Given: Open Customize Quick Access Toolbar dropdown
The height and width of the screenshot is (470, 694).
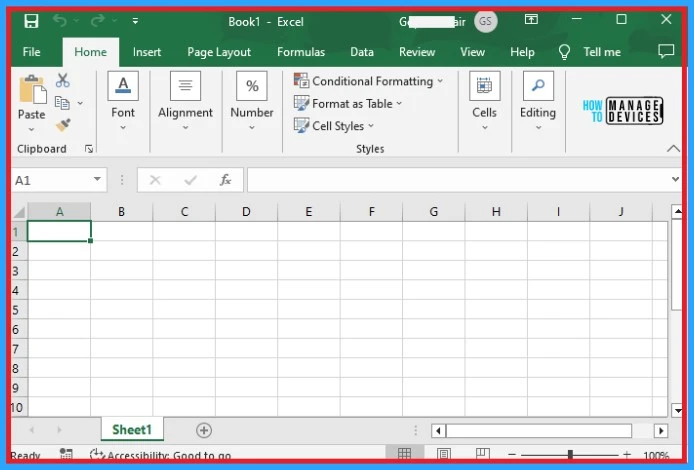Looking at the screenshot, I should point(135,21).
